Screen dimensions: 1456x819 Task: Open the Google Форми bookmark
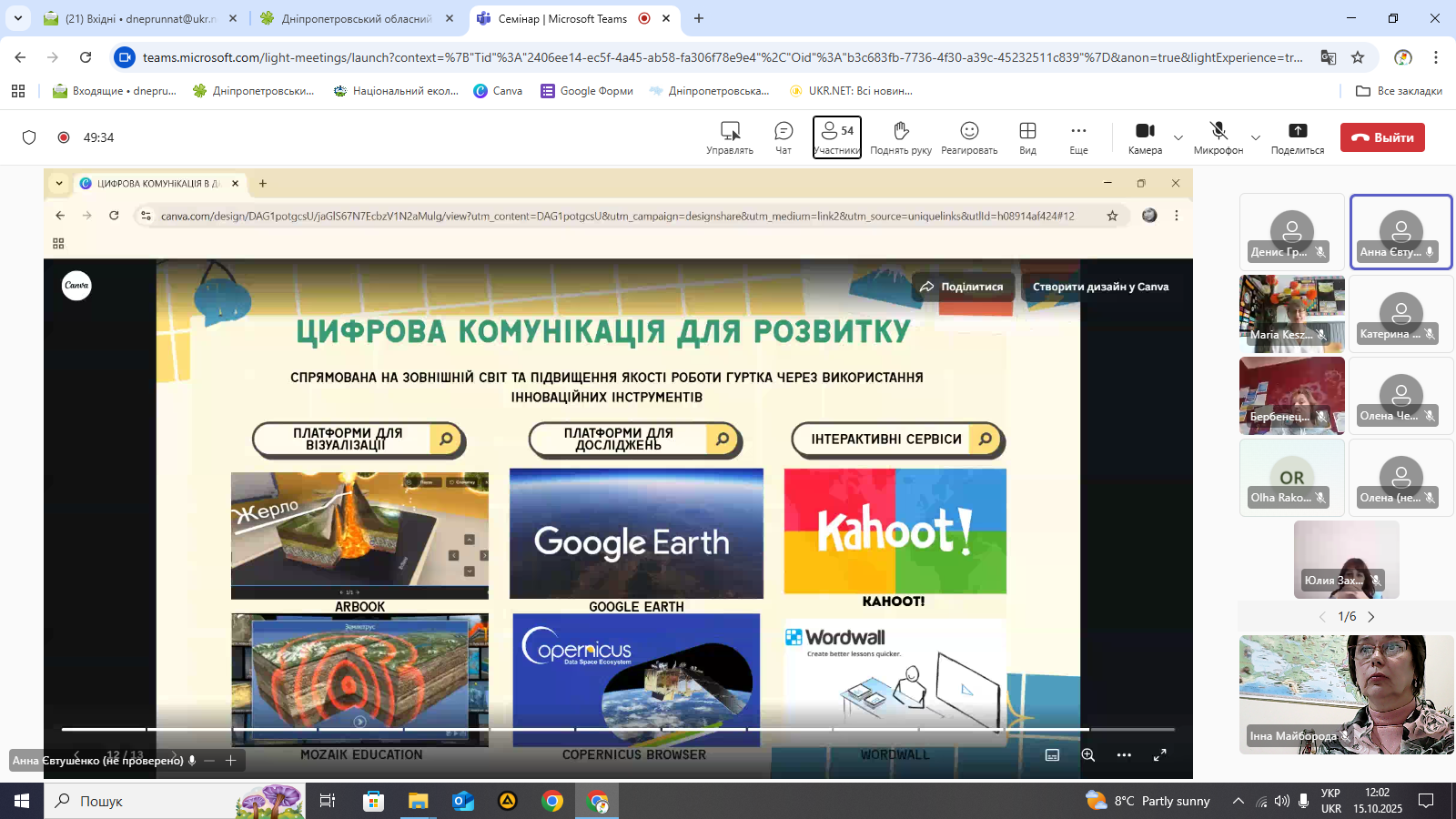[x=587, y=91]
